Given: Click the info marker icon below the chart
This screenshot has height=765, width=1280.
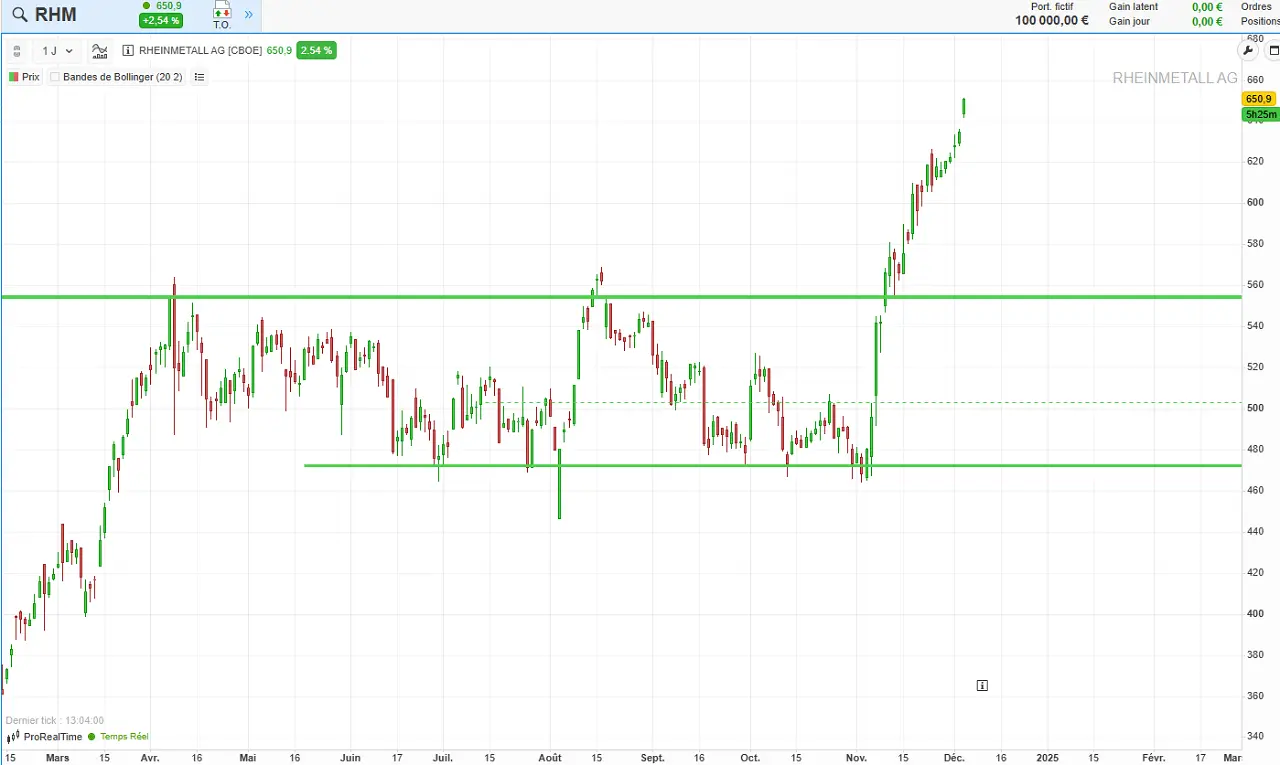Looking at the screenshot, I should [982, 685].
